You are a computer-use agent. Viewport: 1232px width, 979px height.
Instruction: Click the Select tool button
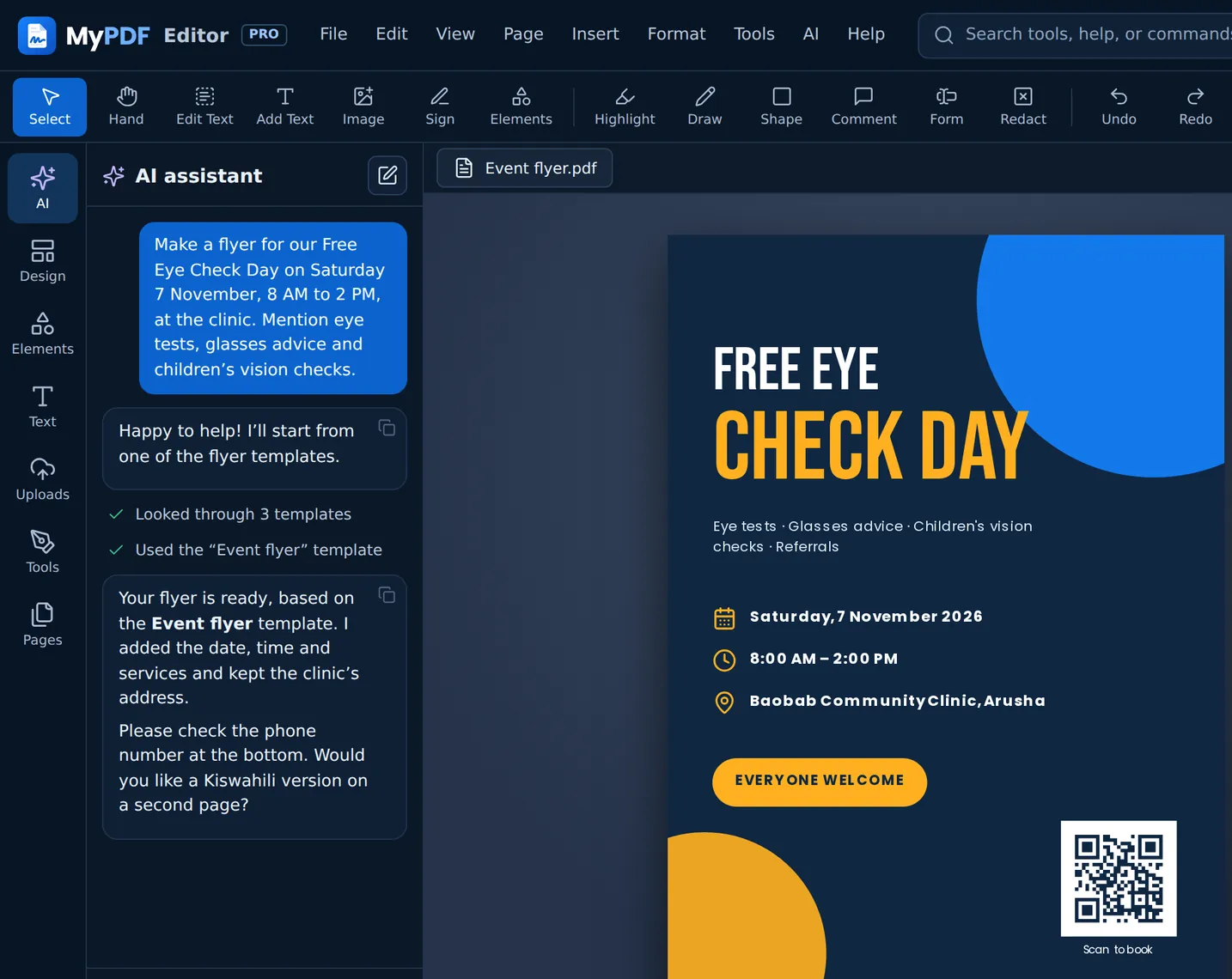point(50,107)
